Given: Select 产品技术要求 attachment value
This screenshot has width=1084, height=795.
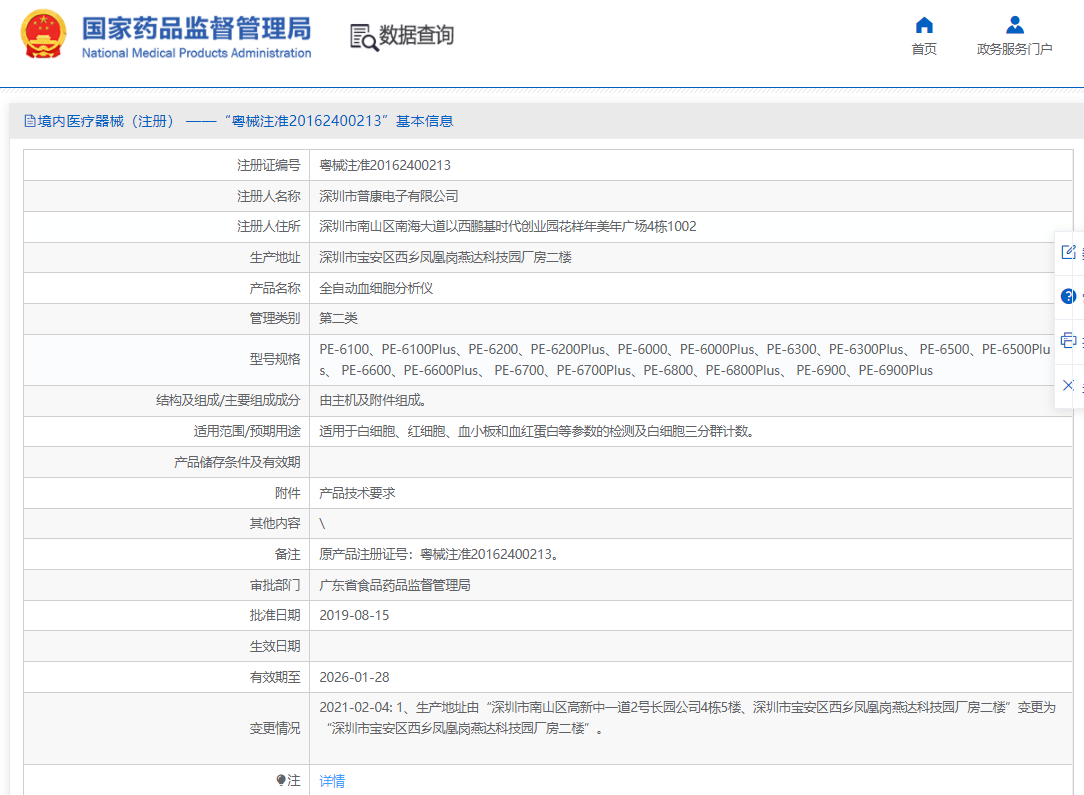Looking at the screenshot, I should click(357, 493).
